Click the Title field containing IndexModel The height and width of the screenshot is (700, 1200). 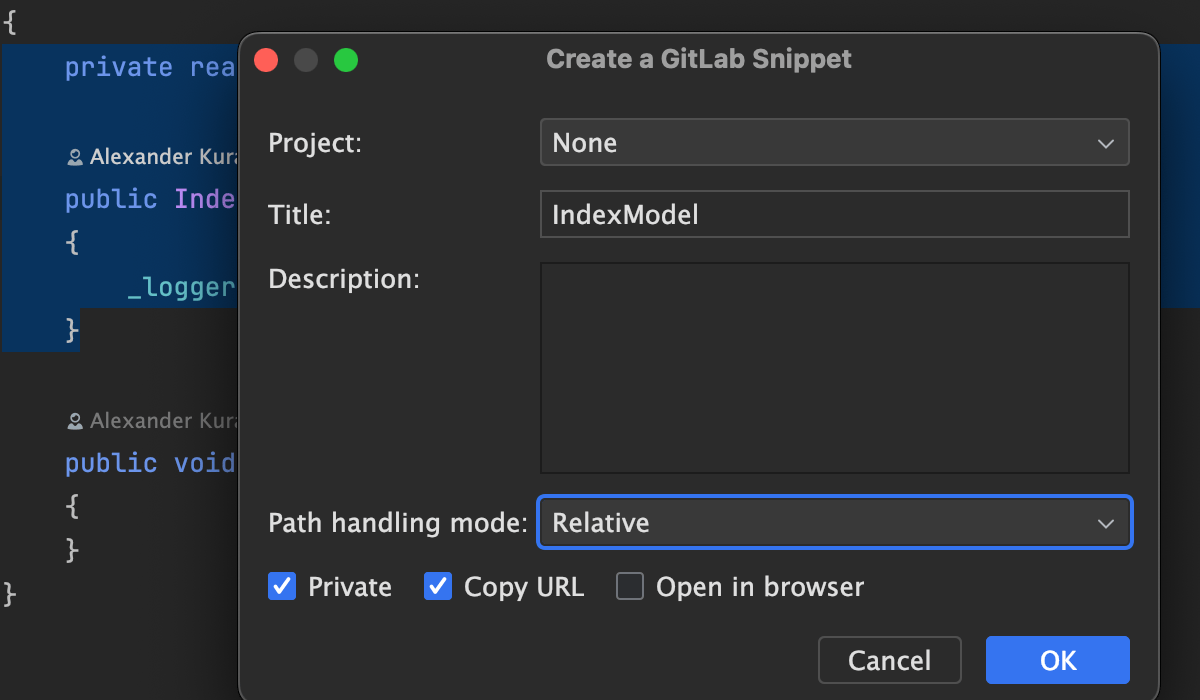click(834, 215)
